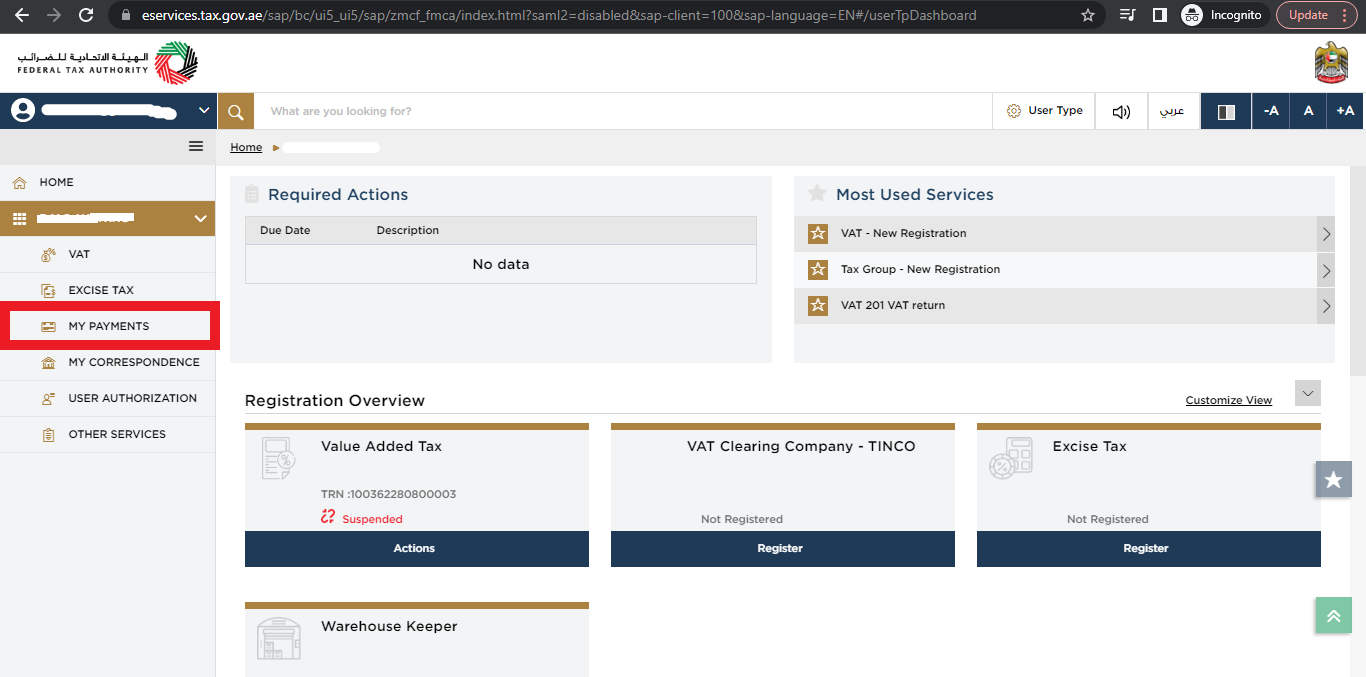Click Actions on Value Added Tax card
The height and width of the screenshot is (677, 1366).
417,548
